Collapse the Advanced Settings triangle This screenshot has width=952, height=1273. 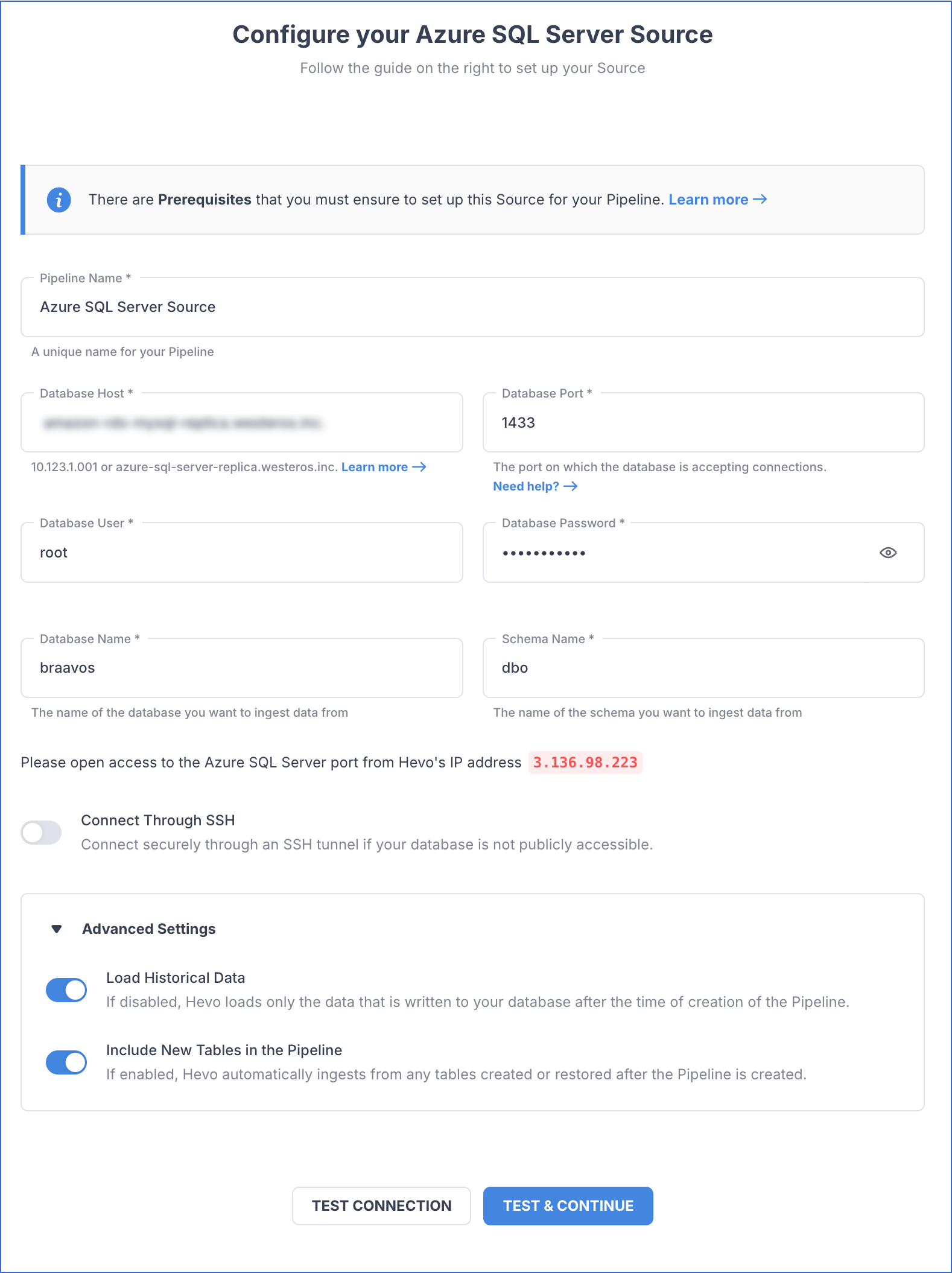(57, 929)
